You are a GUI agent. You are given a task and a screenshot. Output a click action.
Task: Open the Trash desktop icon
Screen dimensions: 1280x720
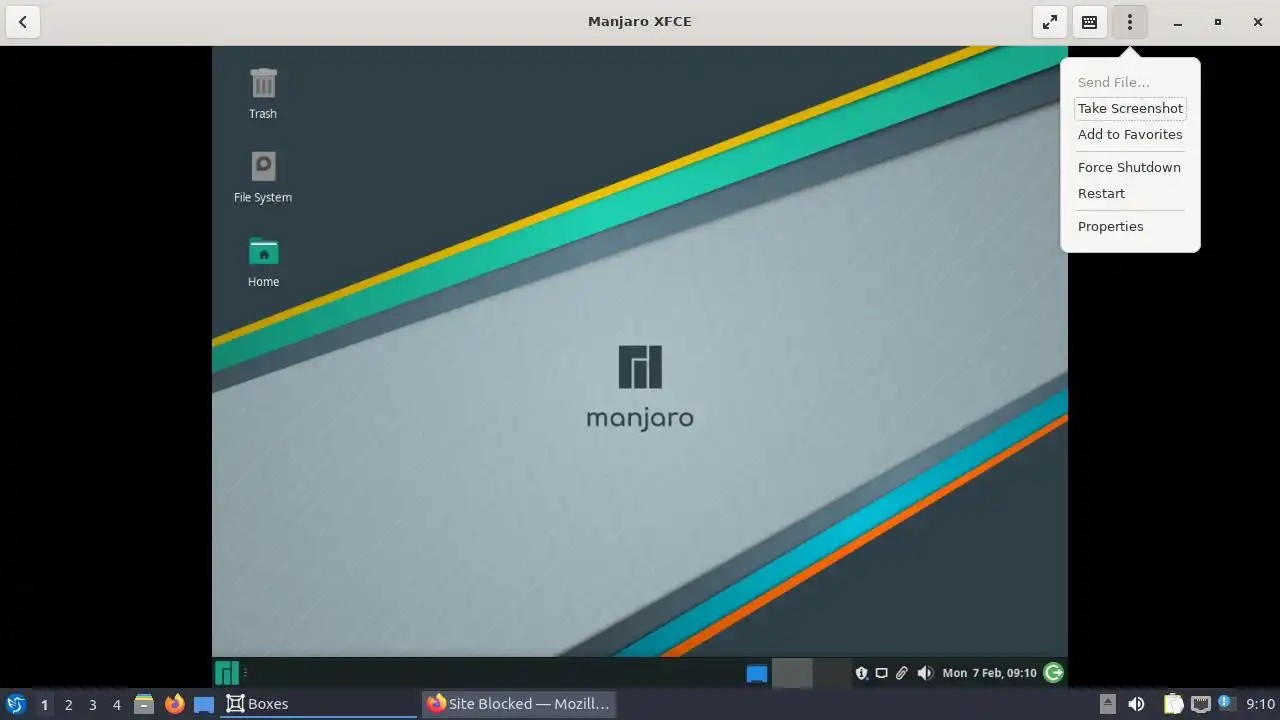pyautogui.click(x=263, y=92)
